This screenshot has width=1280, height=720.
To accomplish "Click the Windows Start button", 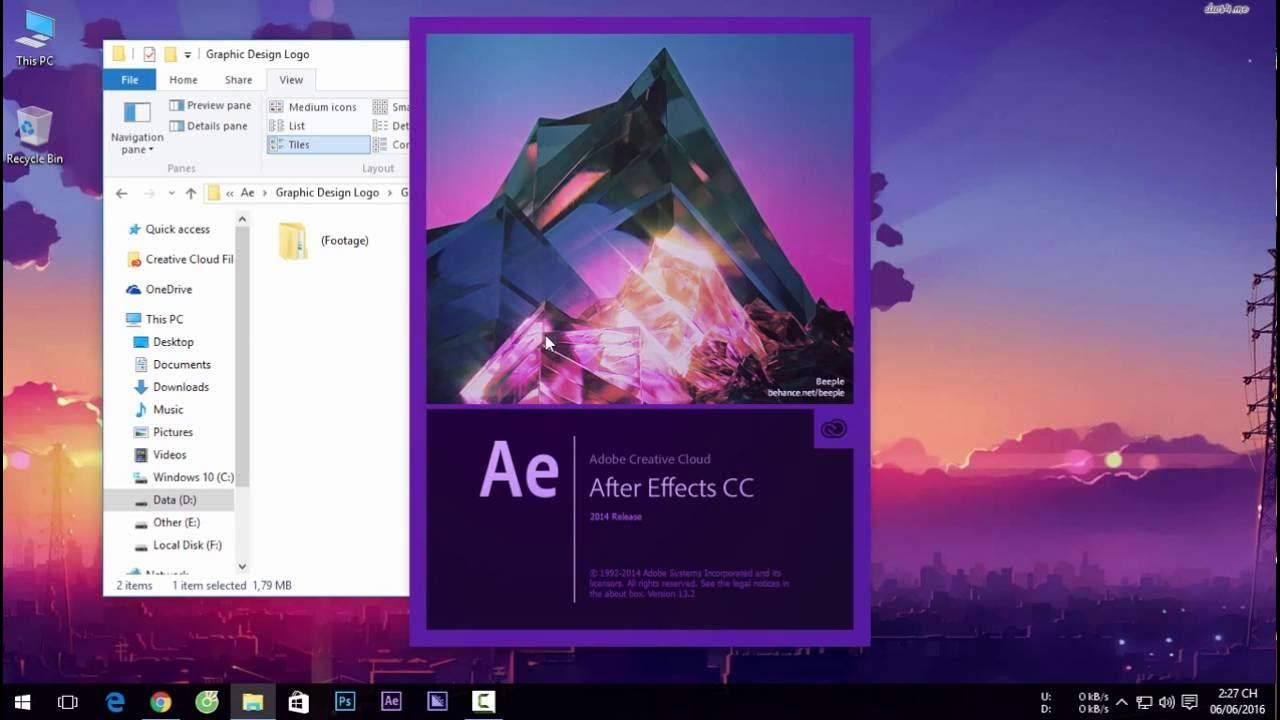I will point(22,702).
